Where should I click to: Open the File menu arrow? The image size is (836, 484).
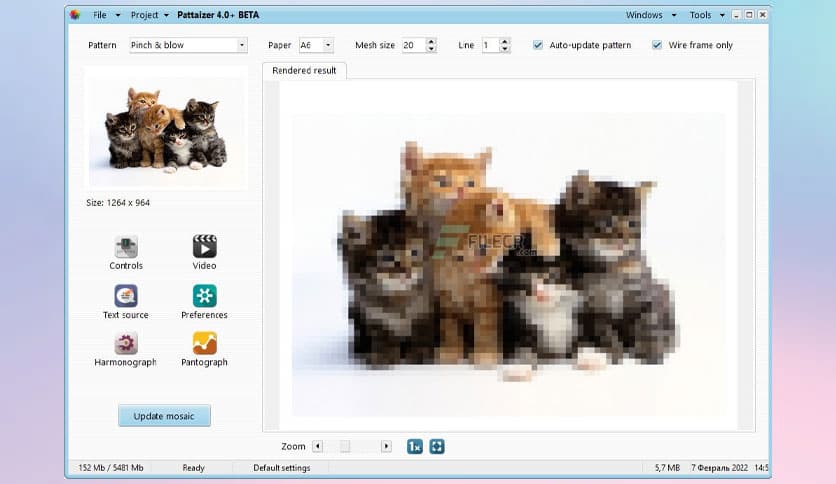point(118,15)
